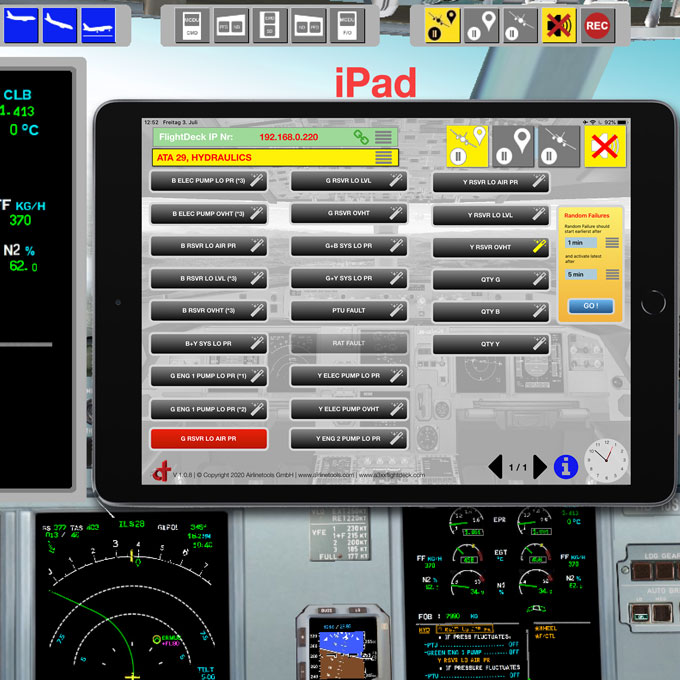Open the list menu beside the 5 min field

click(x=612, y=275)
